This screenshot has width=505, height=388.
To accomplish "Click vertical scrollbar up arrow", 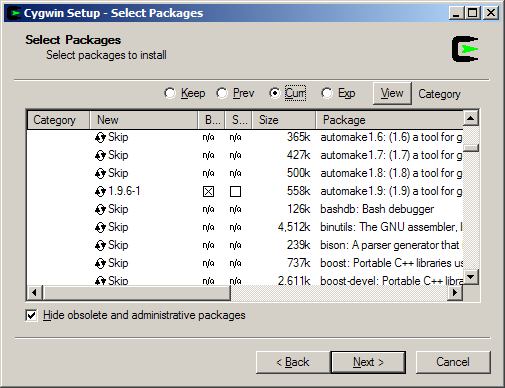I will (x=471, y=118).
